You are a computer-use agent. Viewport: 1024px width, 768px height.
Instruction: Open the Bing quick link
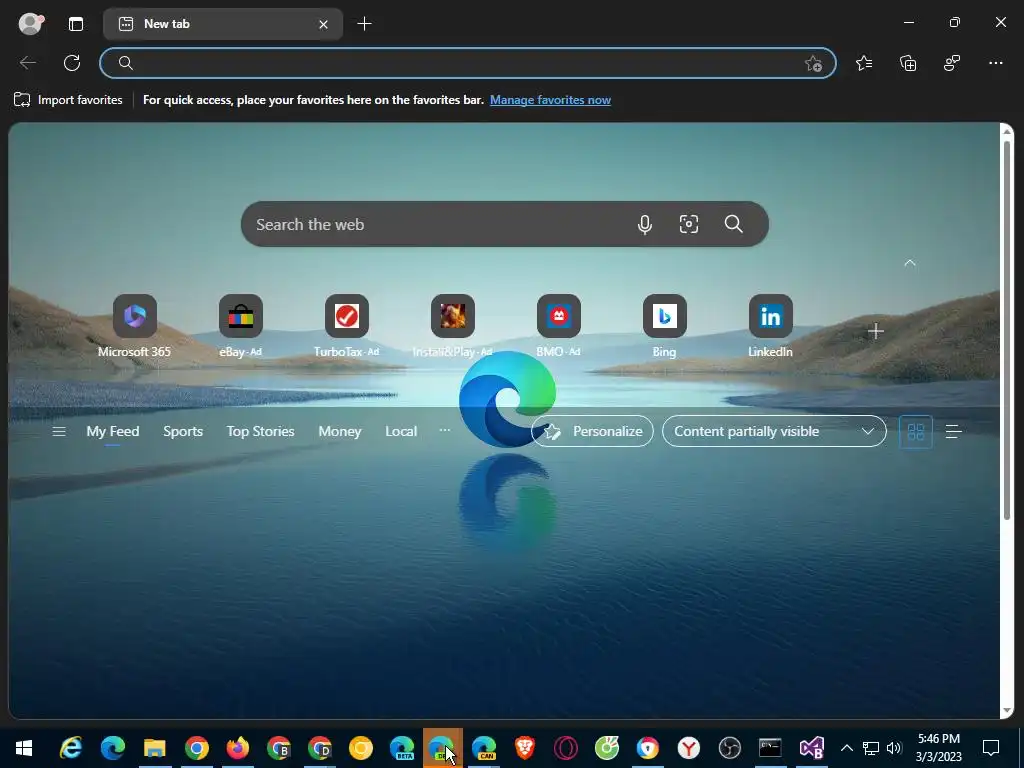point(665,326)
